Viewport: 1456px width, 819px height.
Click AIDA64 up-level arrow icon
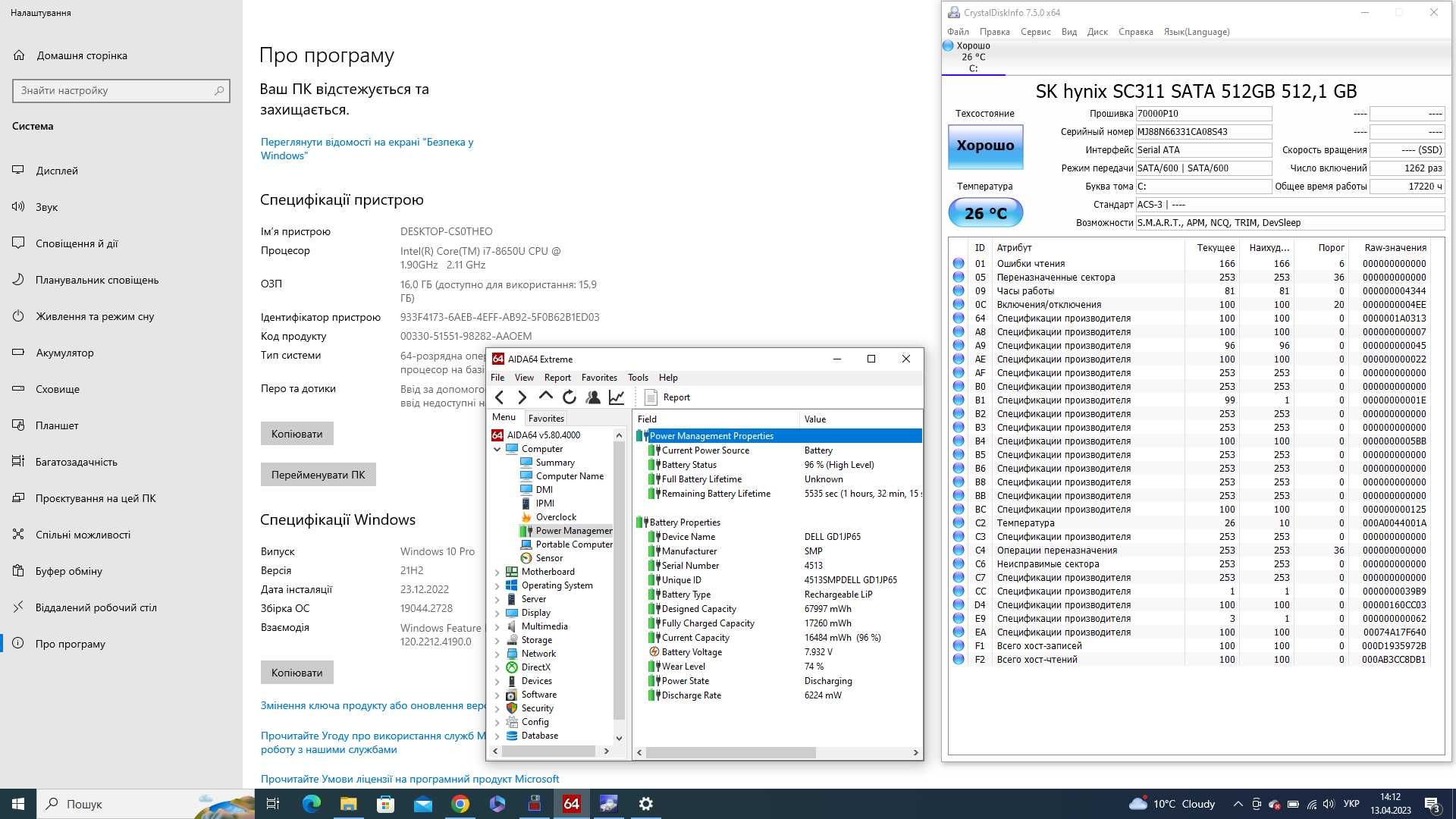click(545, 397)
